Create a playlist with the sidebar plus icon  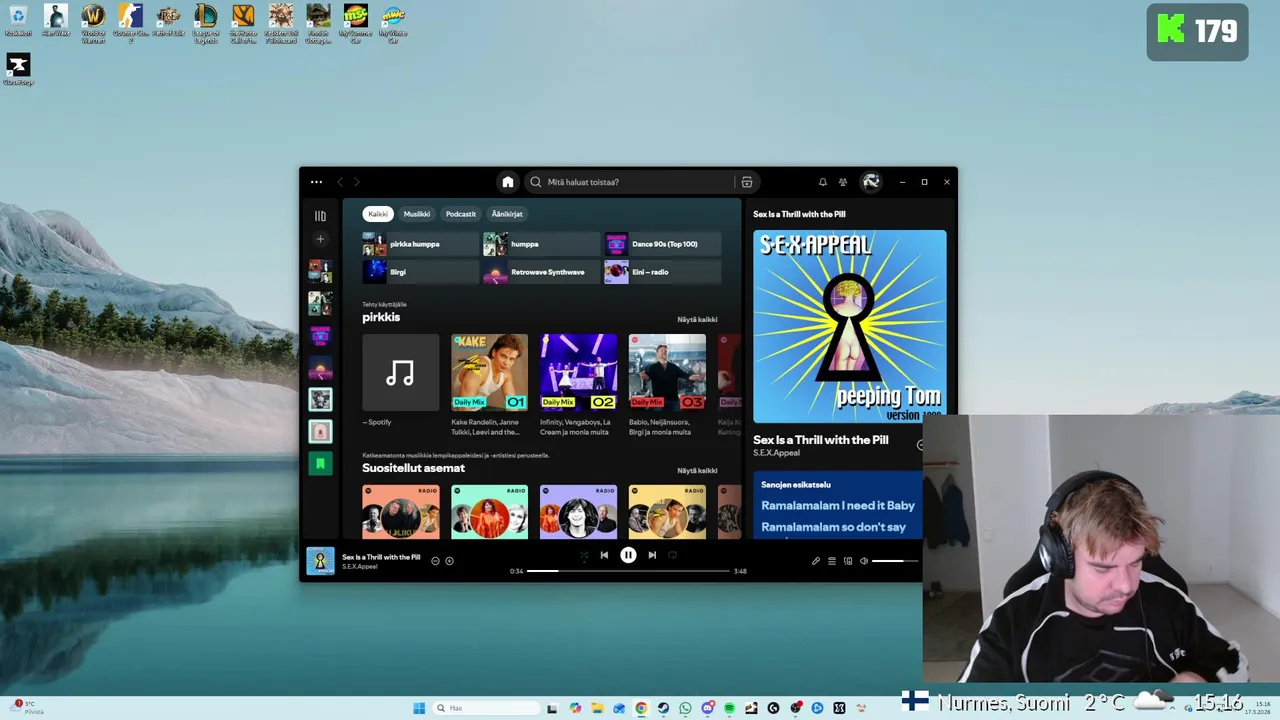click(320, 239)
